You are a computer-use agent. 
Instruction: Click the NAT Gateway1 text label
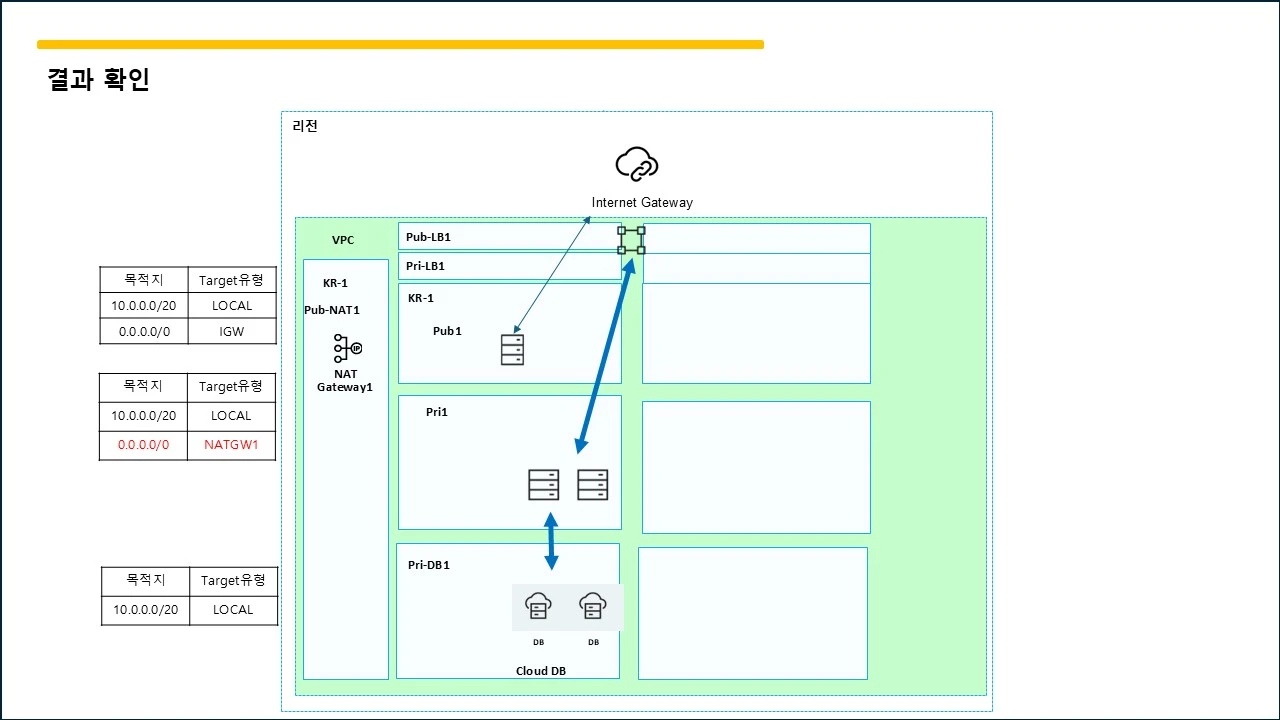345,380
